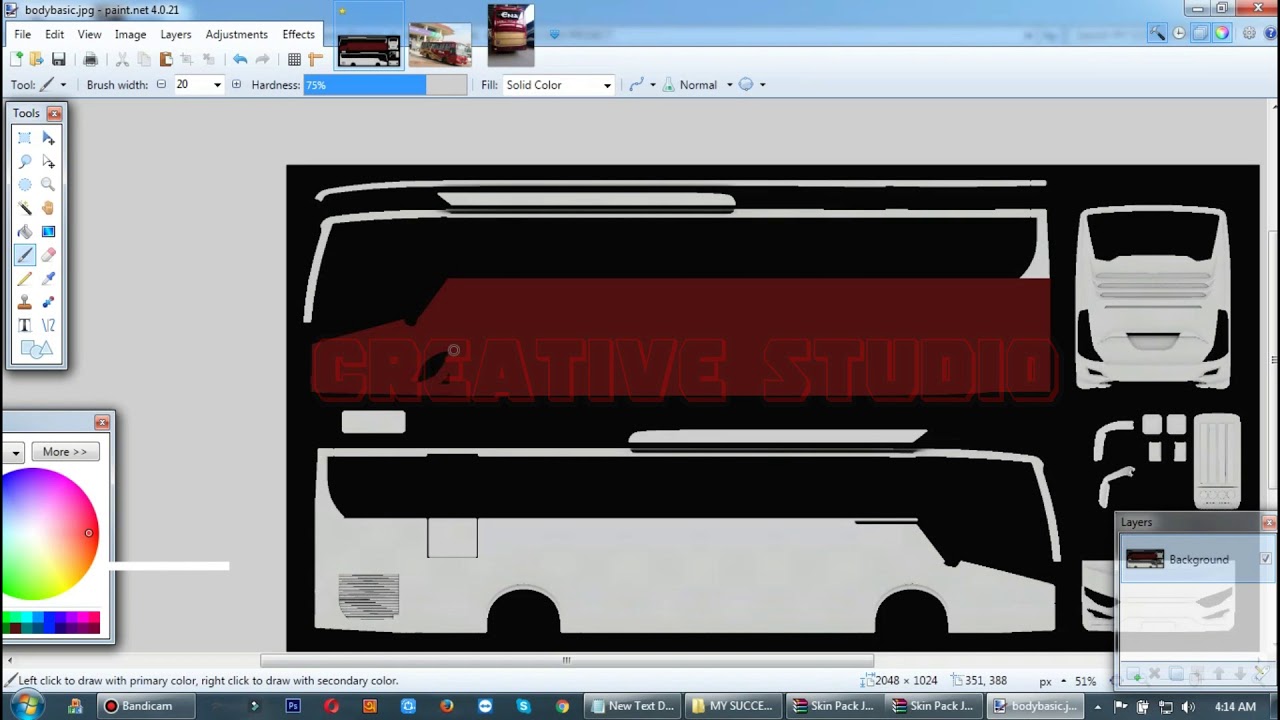Open Bandicam from the taskbar

146,706
